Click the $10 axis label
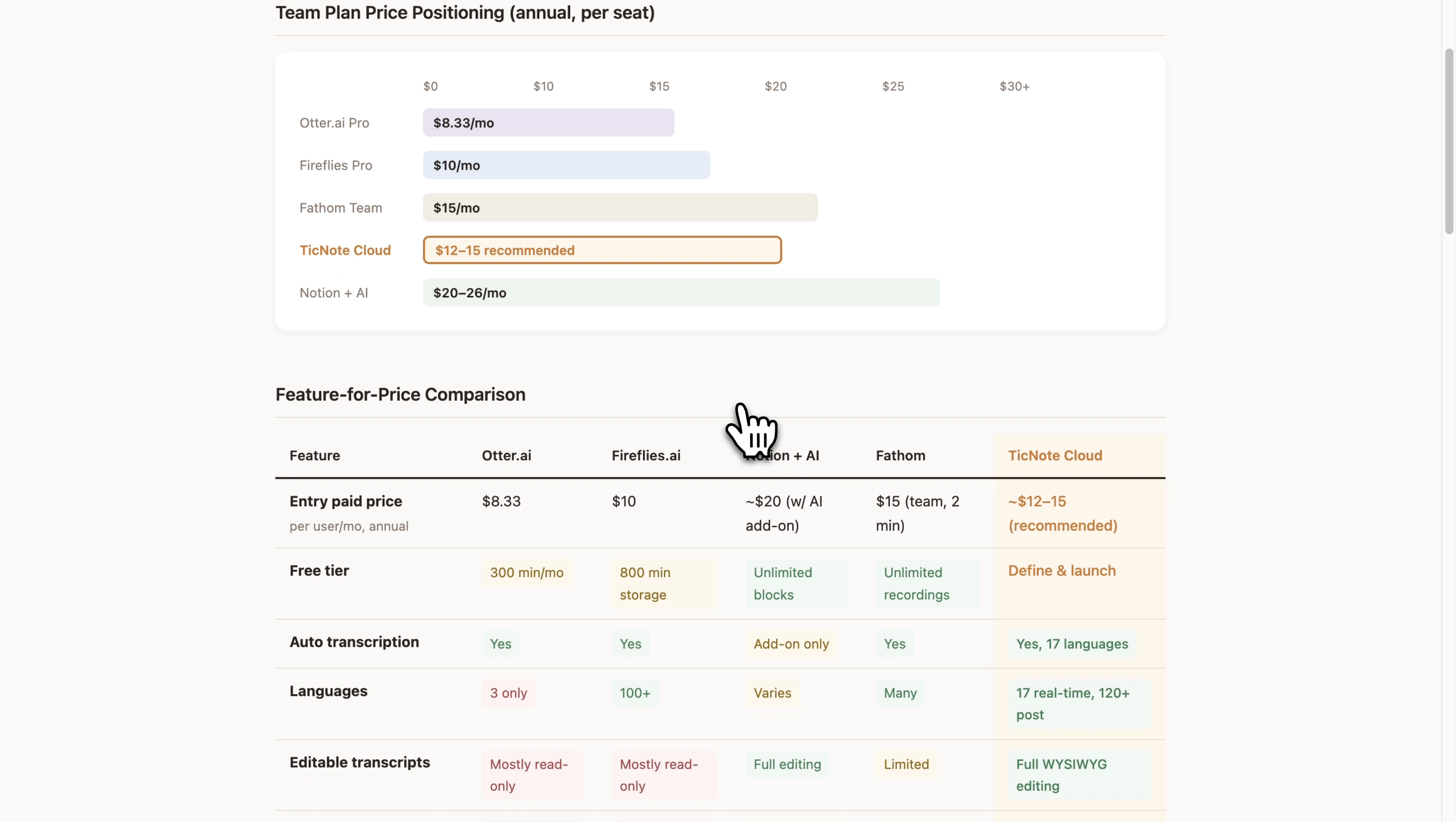The height and width of the screenshot is (822, 1456). pos(543,86)
